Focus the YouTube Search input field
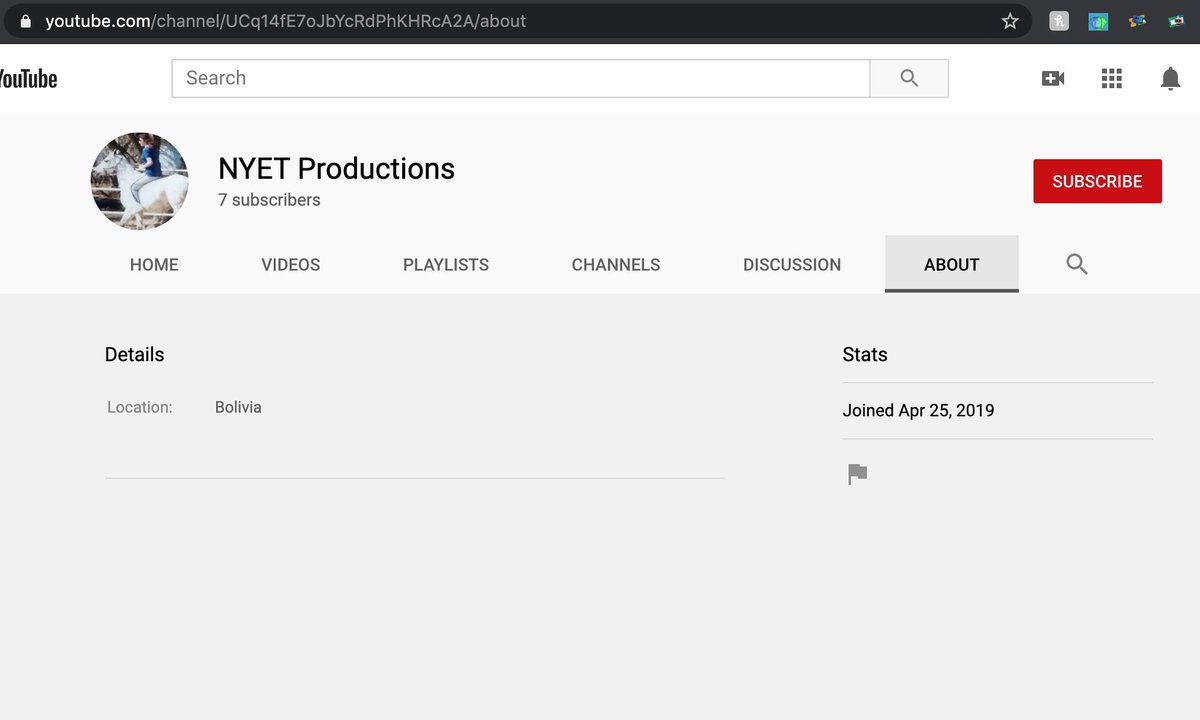The height and width of the screenshot is (720, 1200). click(x=521, y=78)
